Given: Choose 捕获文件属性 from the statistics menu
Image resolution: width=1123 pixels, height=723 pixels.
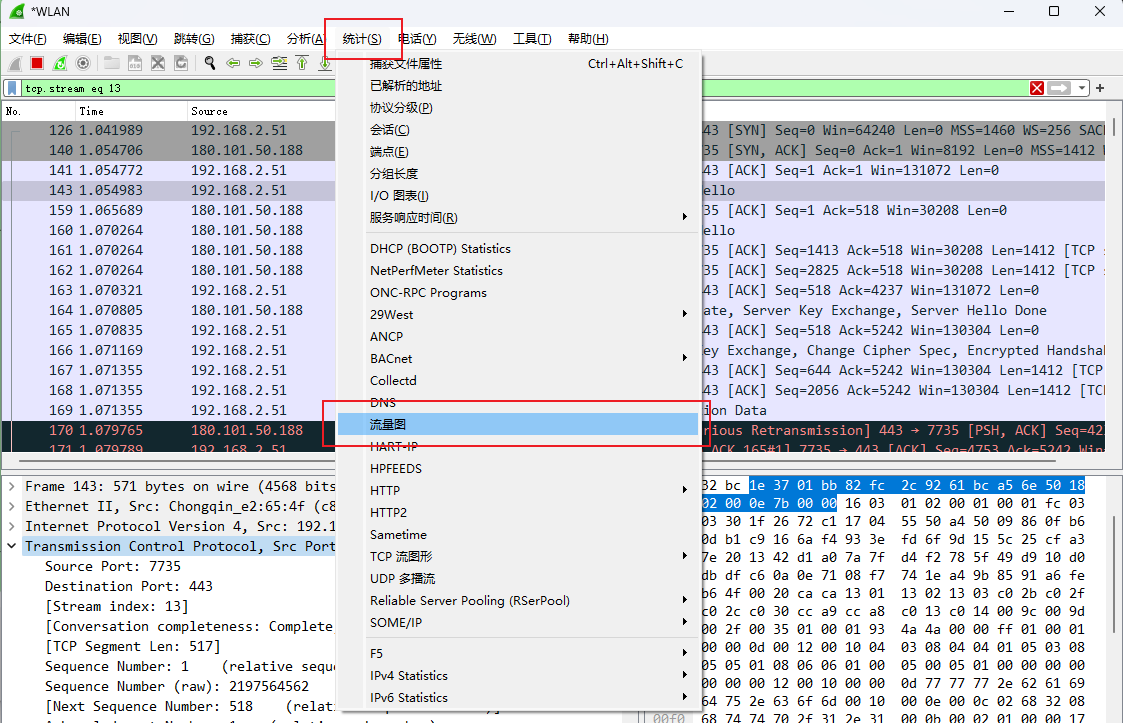Looking at the screenshot, I should coord(519,64).
